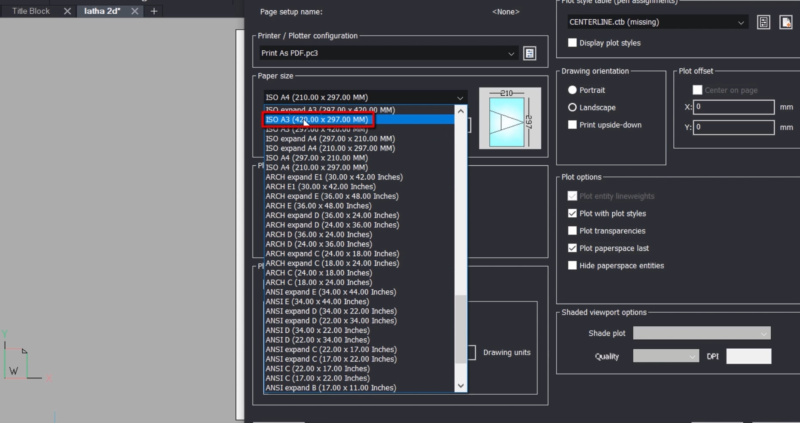This screenshot has height=423, width=800.
Task: Add a new drawing tab with plus
Action: click(x=154, y=11)
